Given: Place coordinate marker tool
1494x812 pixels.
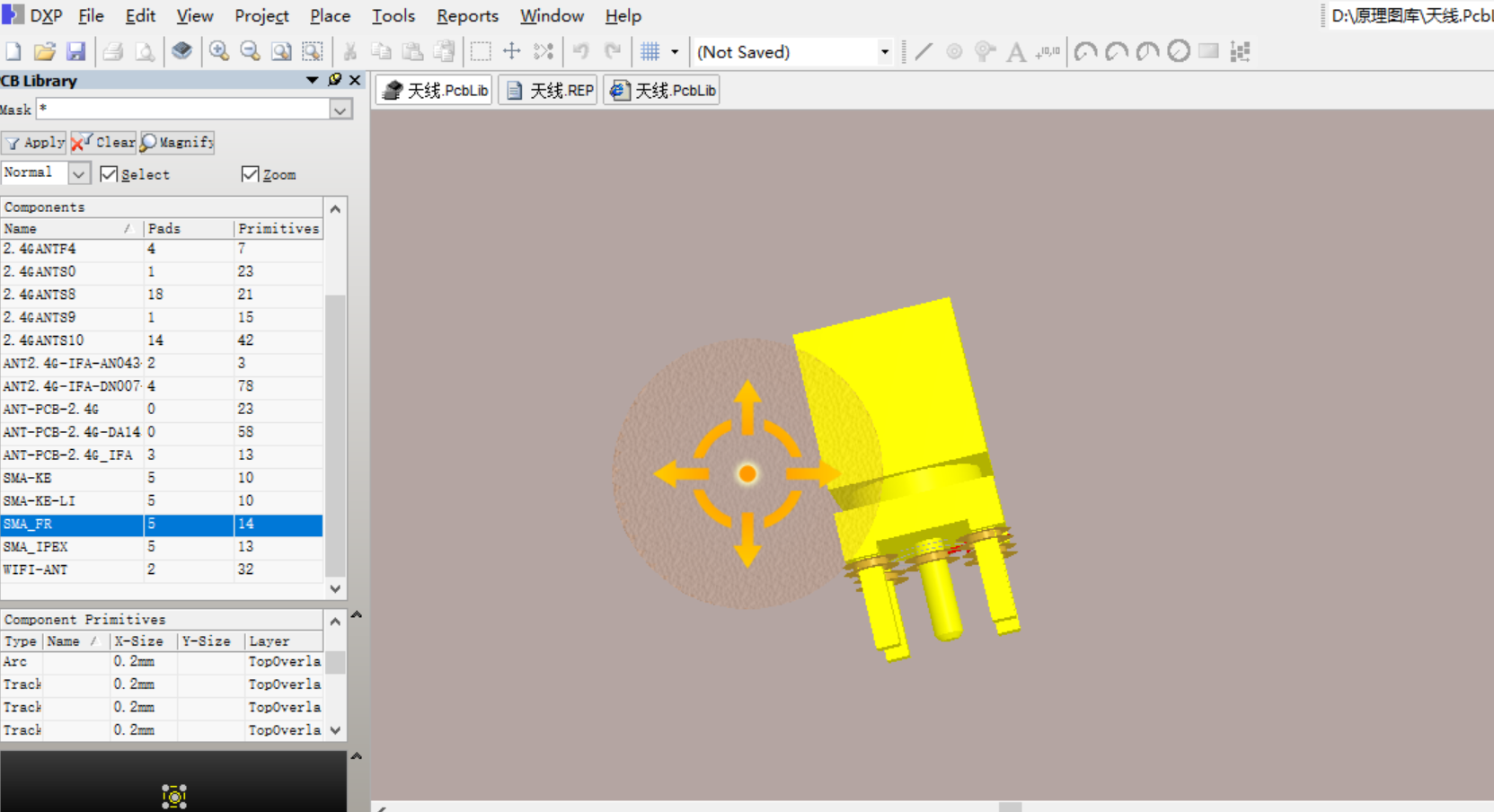Looking at the screenshot, I should click(1048, 51).
